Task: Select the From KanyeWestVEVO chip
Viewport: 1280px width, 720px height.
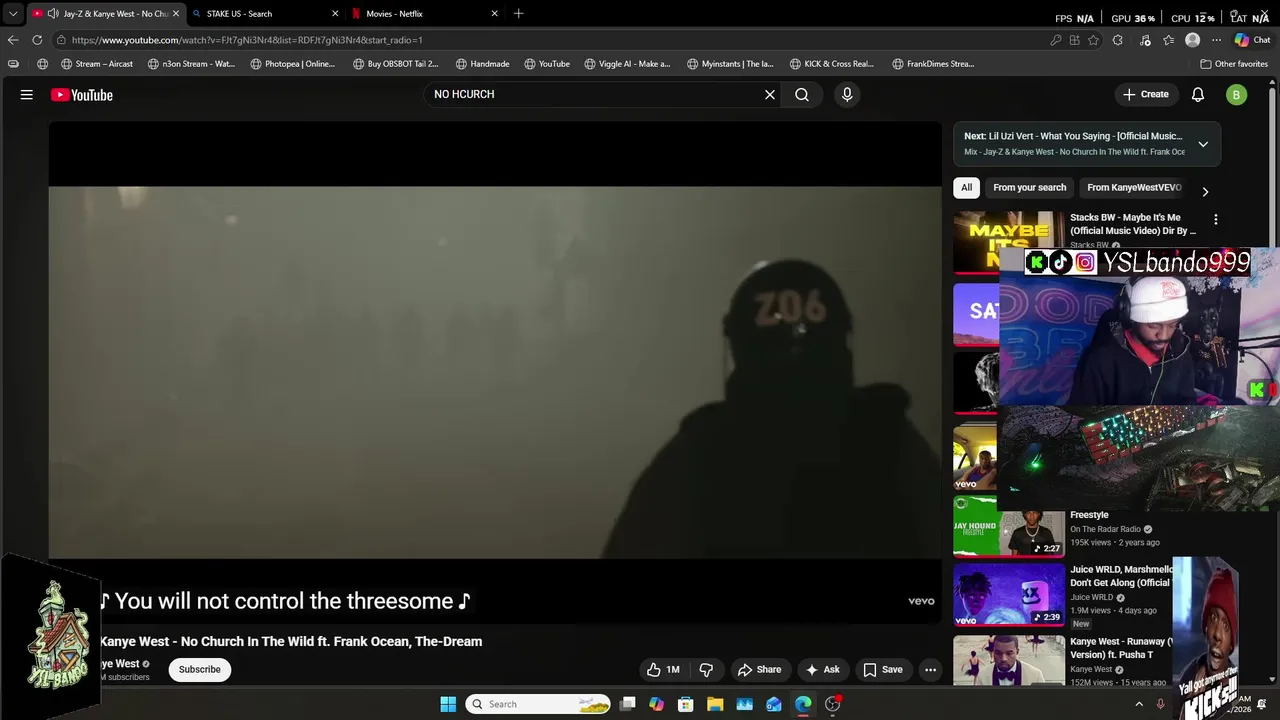Action: click(x=1134, y=187)
